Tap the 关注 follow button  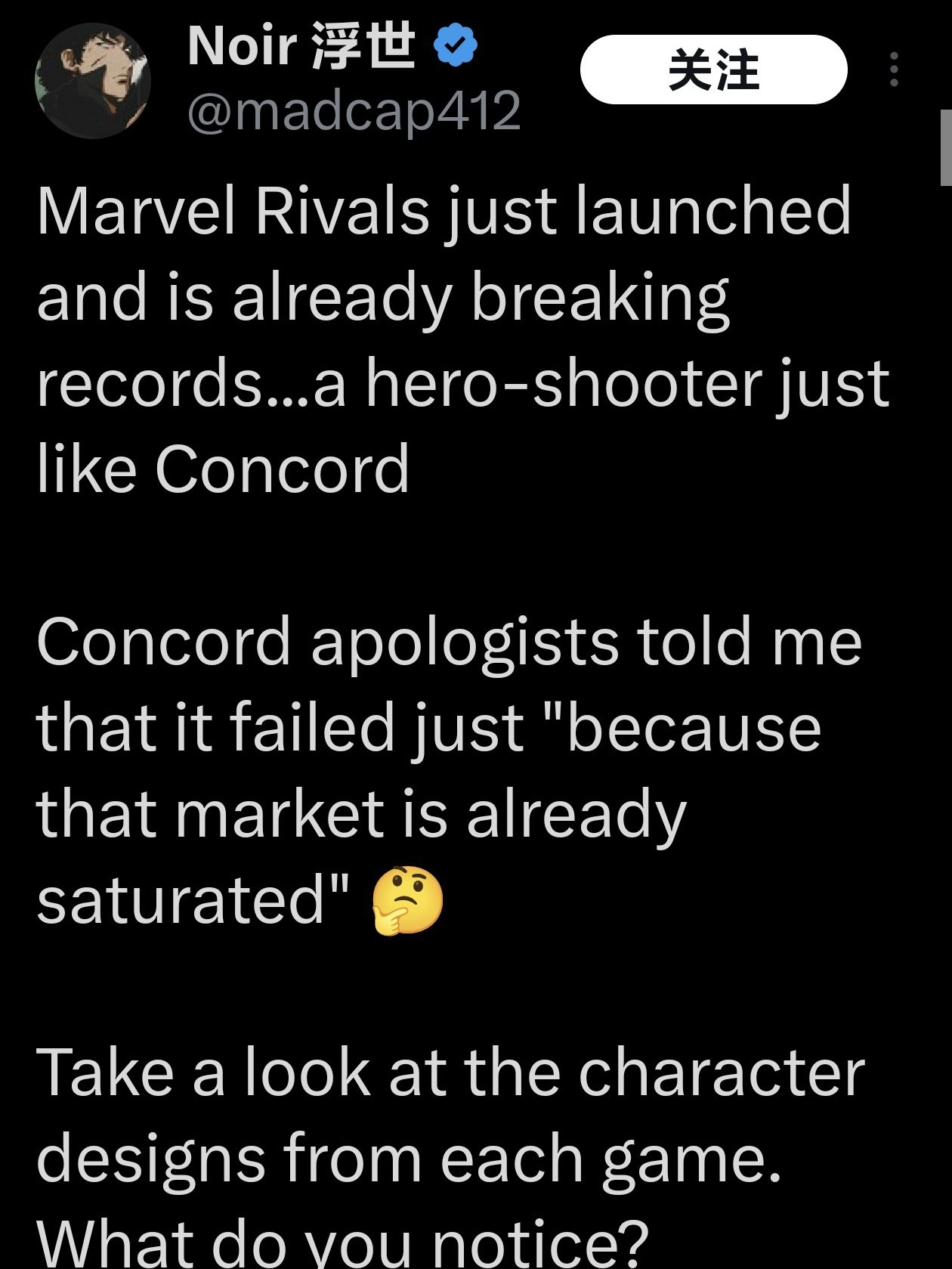[x=713, y=70]
